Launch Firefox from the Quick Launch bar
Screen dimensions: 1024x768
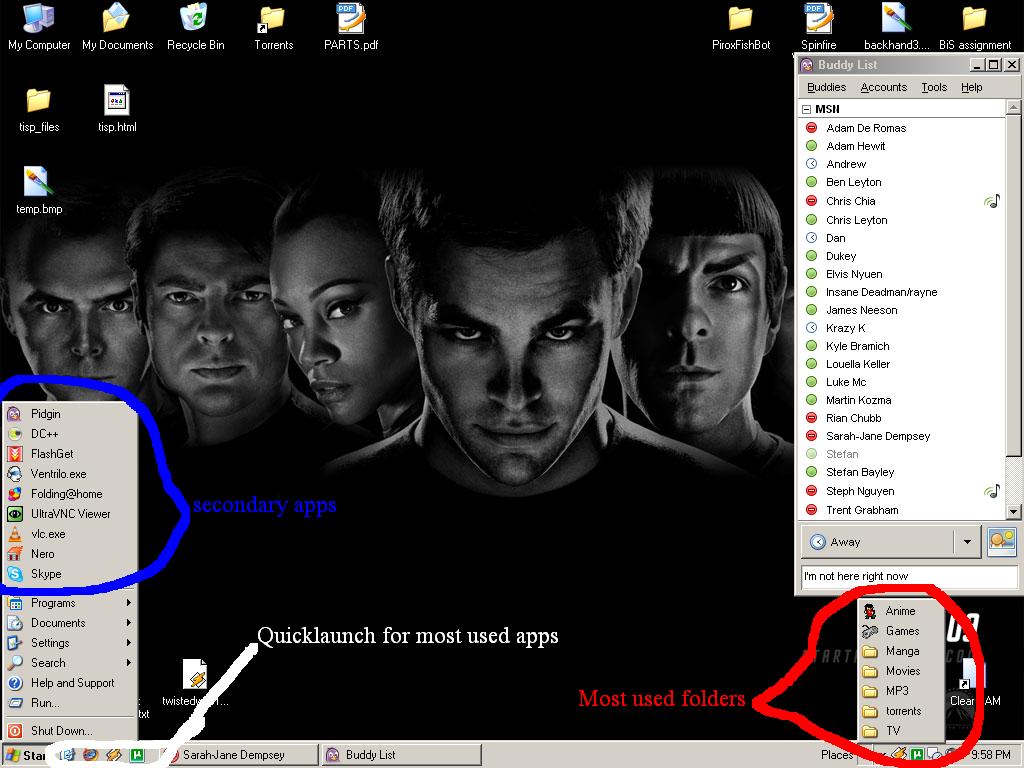point(91,756)
